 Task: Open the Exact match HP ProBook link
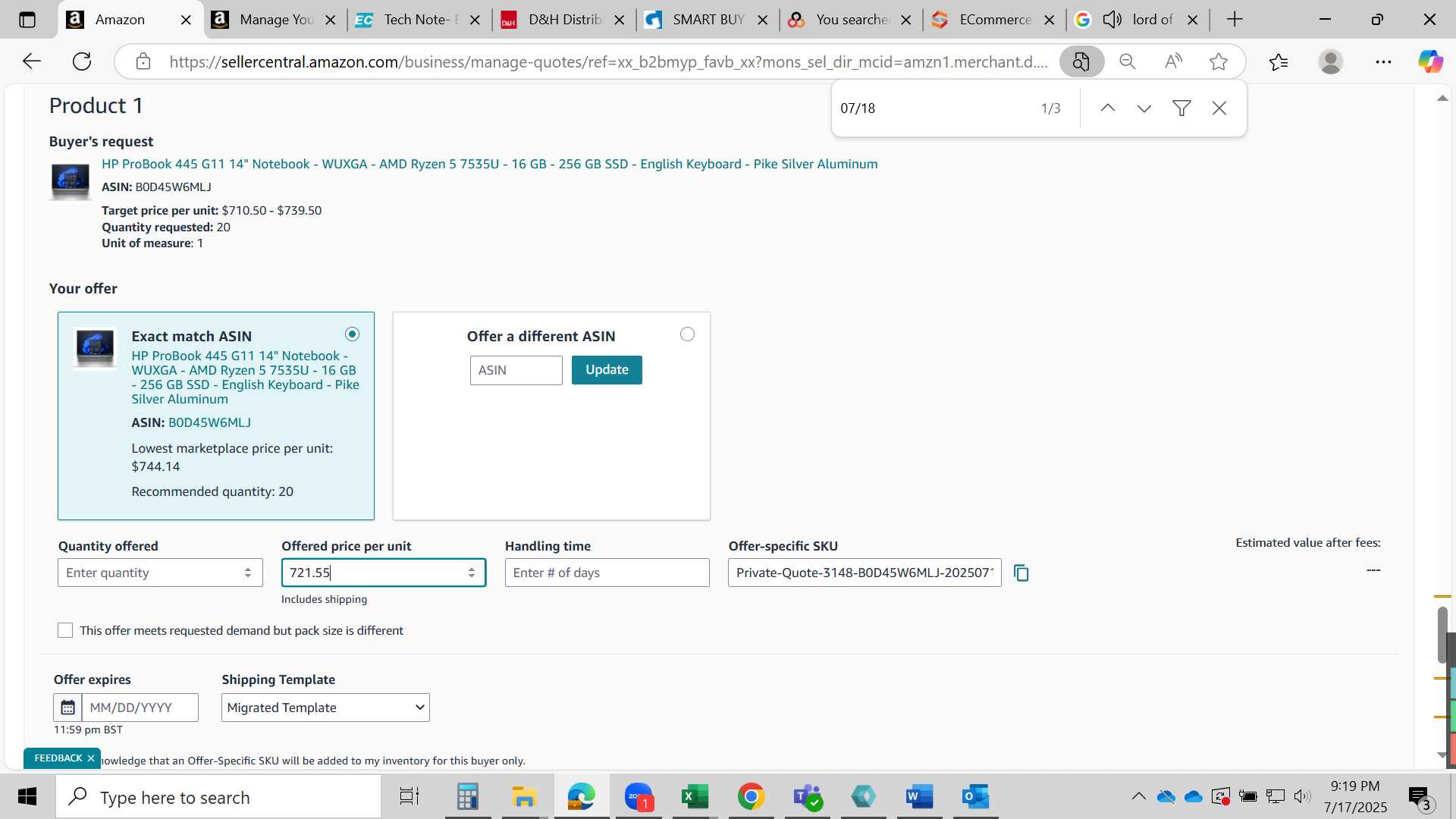[x=245, y=377]
